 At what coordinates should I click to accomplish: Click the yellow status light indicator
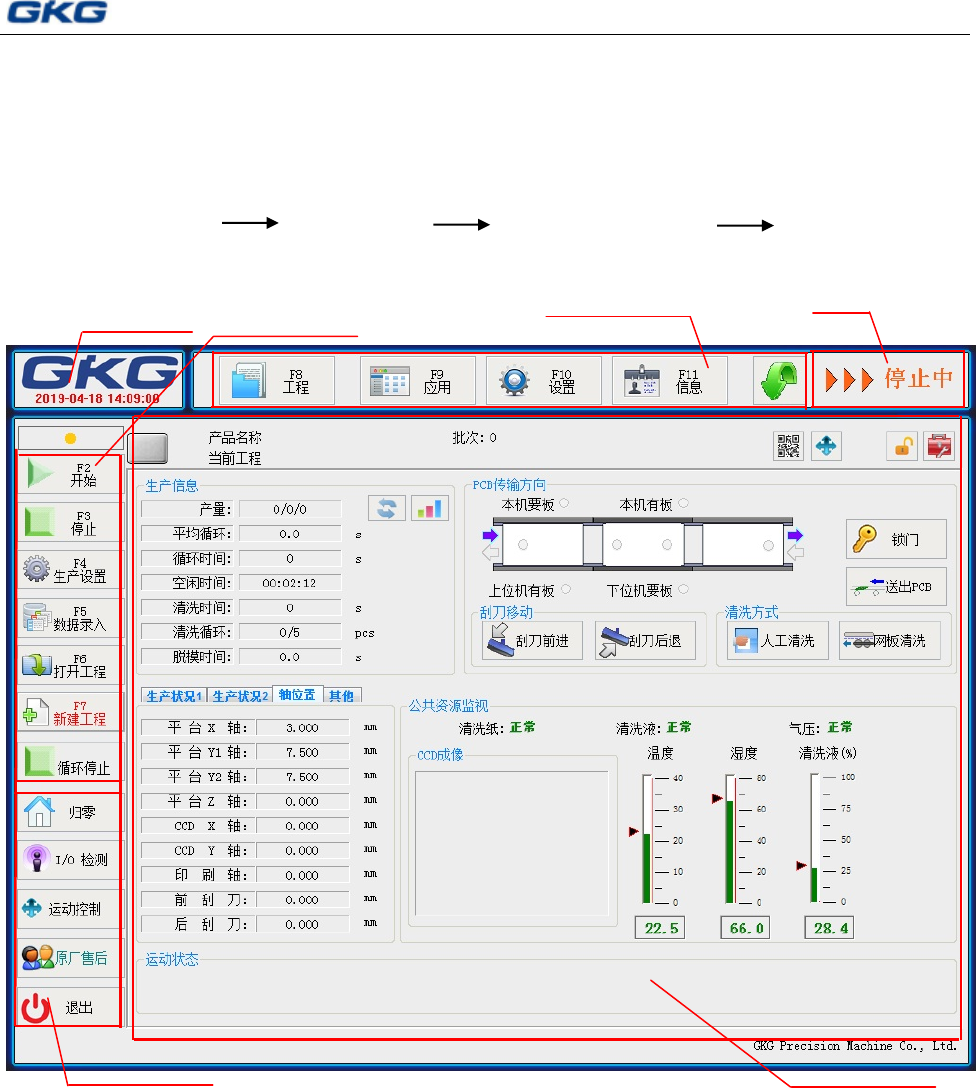(70, 439)
